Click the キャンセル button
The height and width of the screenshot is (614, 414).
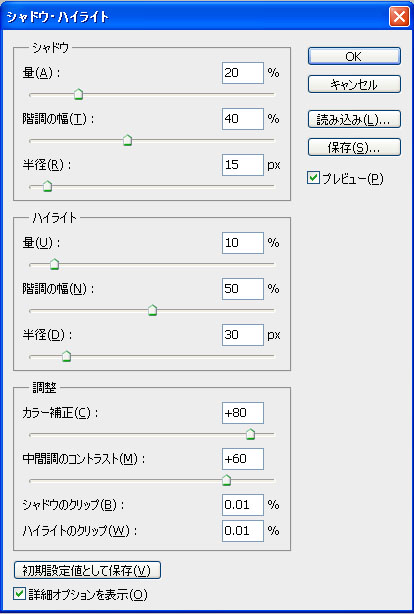pos(354,84)
